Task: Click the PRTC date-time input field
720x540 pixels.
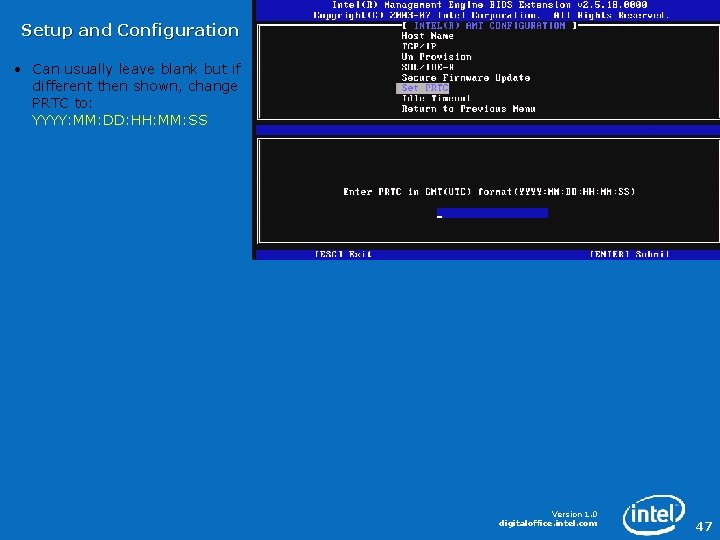Action: [492, 213]
